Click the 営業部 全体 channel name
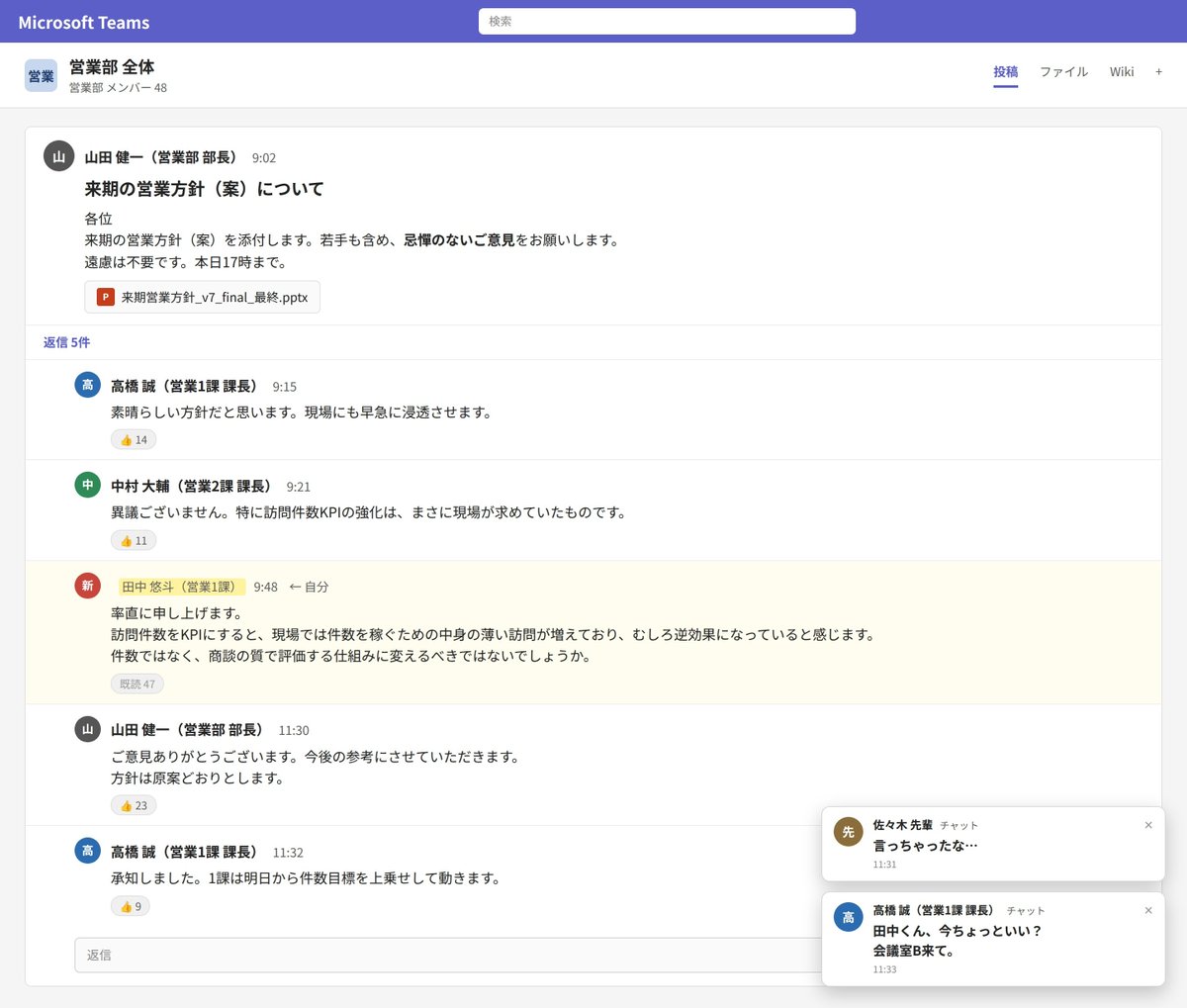 [x=112, y=66]
